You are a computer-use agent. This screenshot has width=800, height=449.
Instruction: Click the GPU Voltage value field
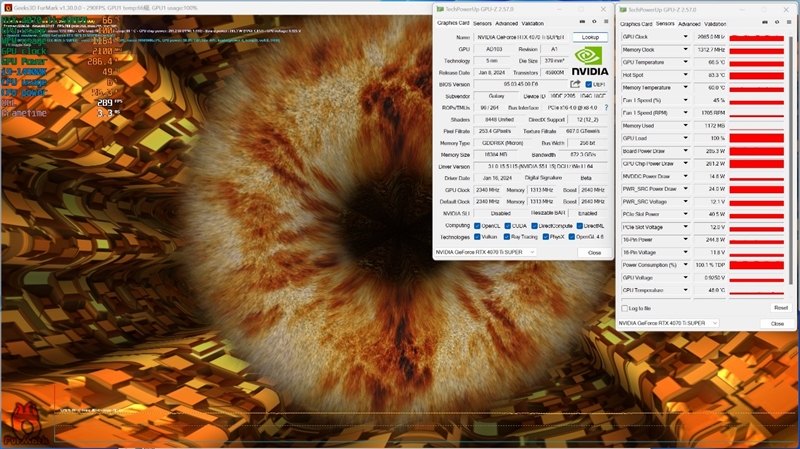point(710,278)
